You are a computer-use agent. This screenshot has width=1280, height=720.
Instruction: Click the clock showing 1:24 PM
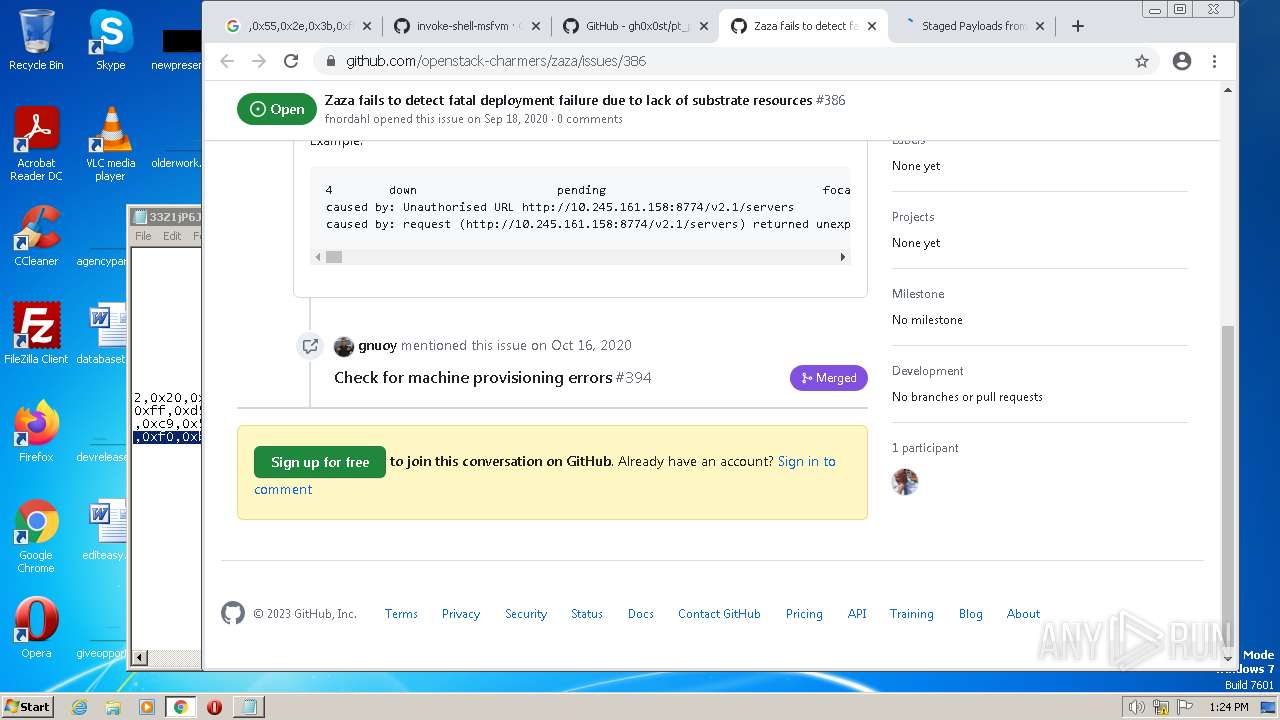coord(1228,707)
